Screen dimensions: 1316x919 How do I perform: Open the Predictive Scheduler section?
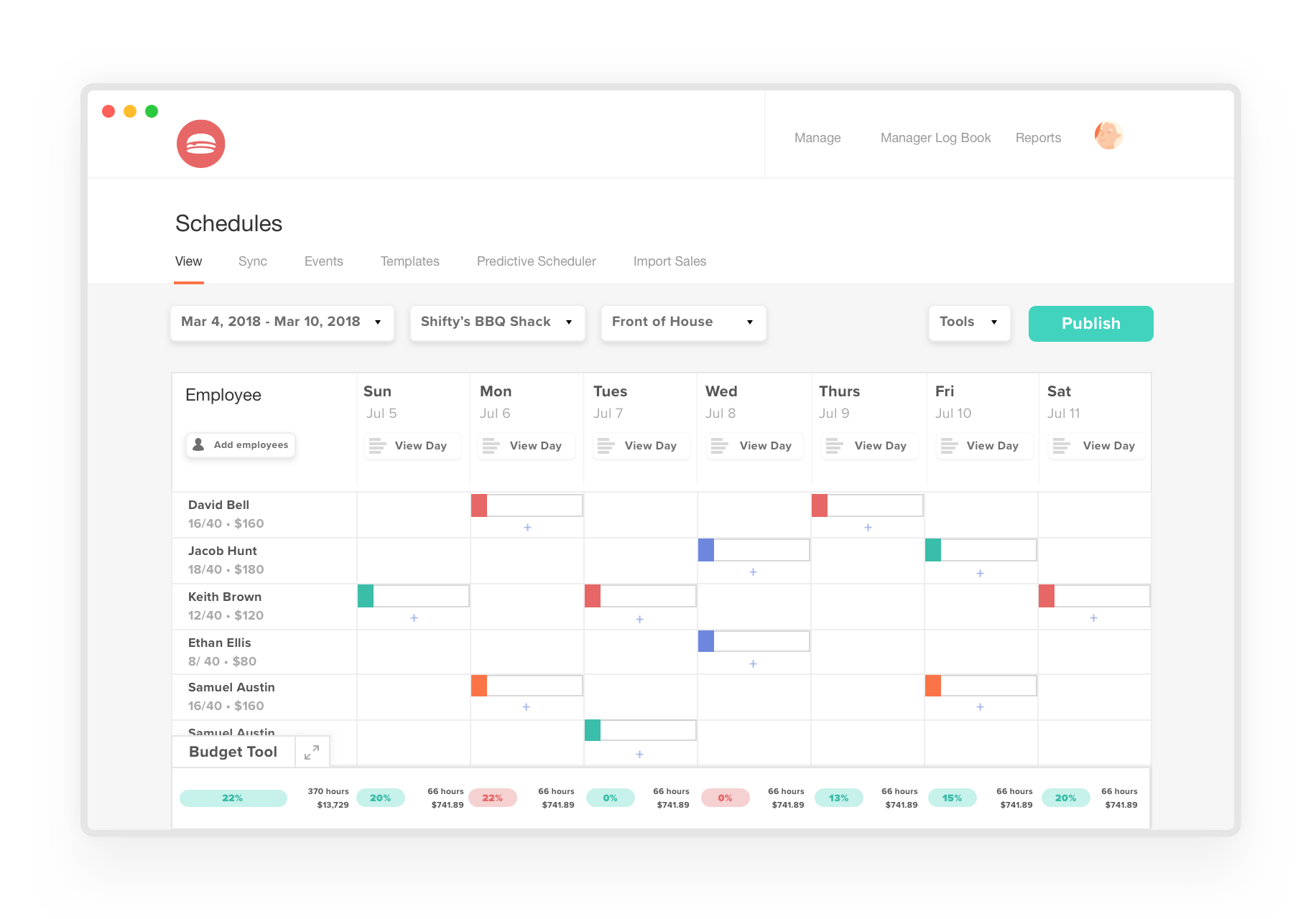pyautogui.click(x=535, y=261)
